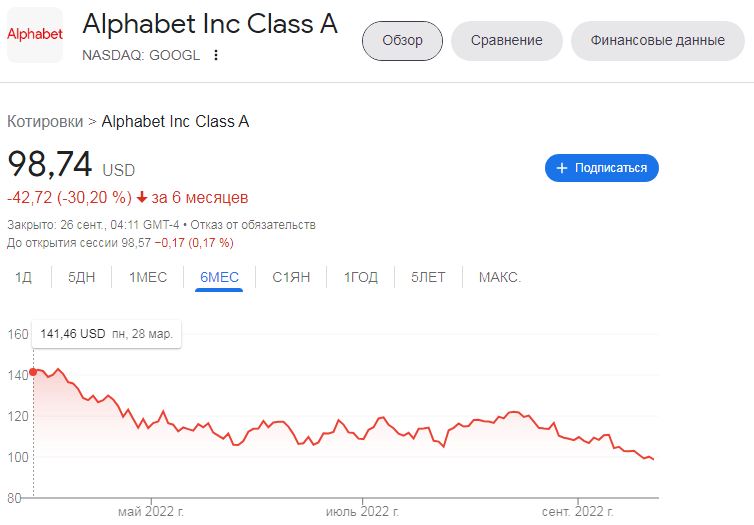Viewport: 754px width, 525px height.
Task: Show year-to-date С1ЯН range
Action: [291, 277]
